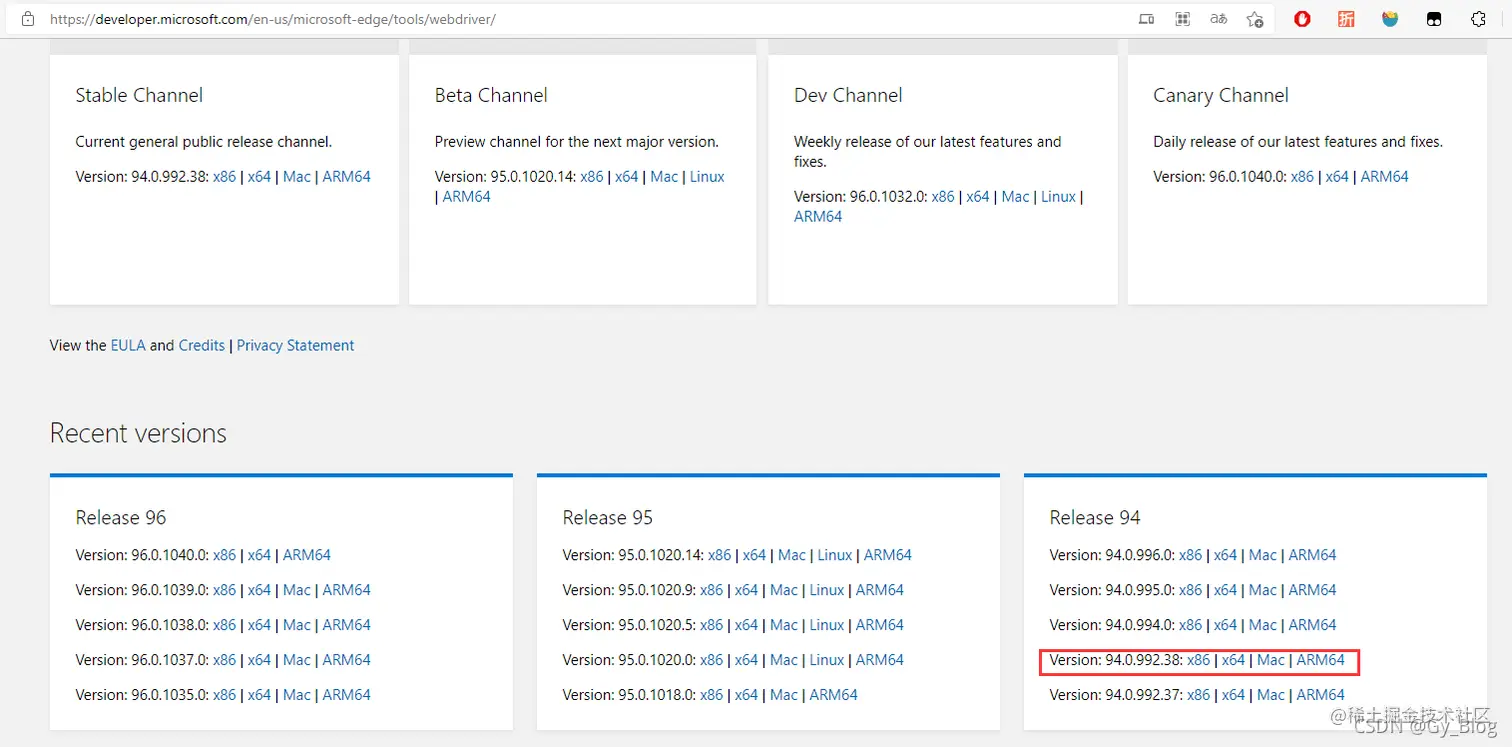The height and width of the screenshot is (747, 1512).
Task: Download version 96.0.1038.0 Mac
Action: (x=297, y=625)
